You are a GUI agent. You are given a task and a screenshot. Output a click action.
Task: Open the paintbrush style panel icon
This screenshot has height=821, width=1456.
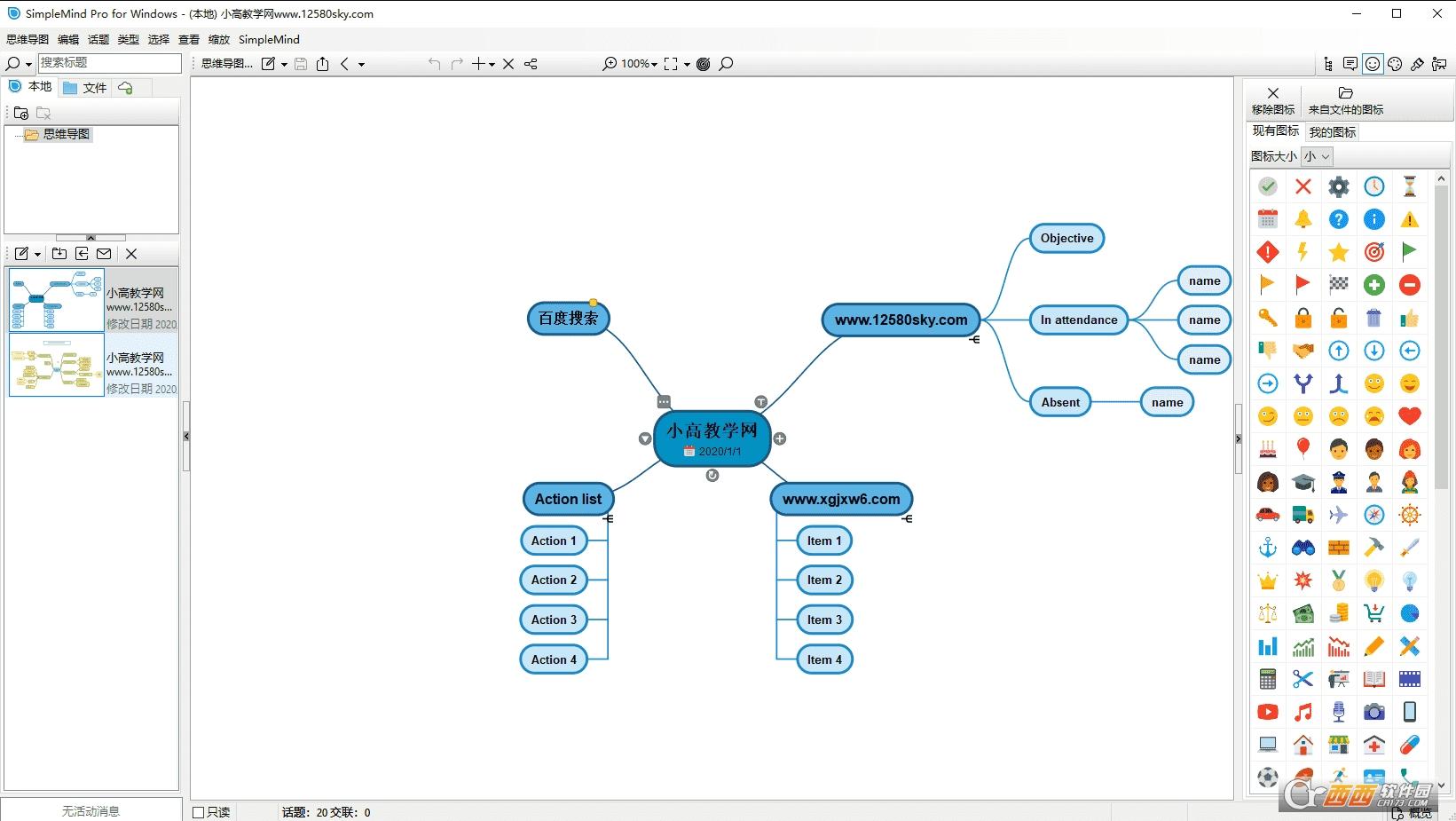click(x=1417, y=64)
